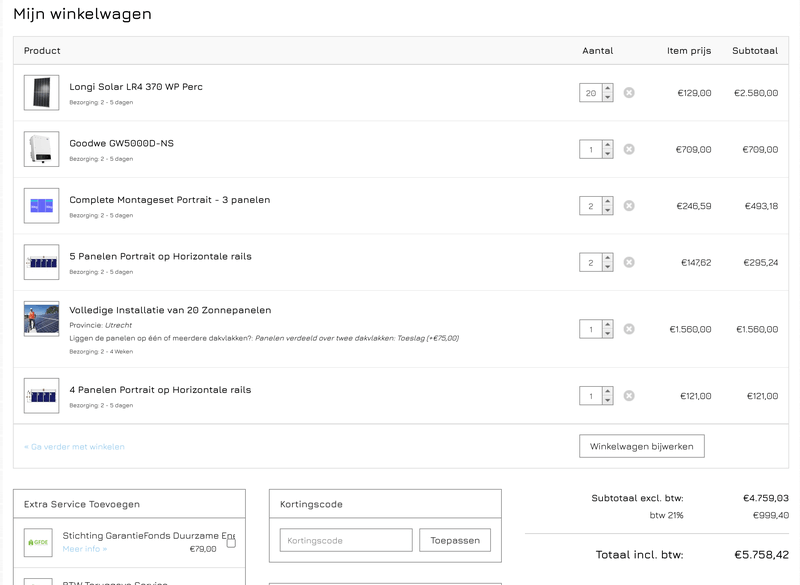Decrease 5 Panelen Portrait quantity

pos(608,268)
